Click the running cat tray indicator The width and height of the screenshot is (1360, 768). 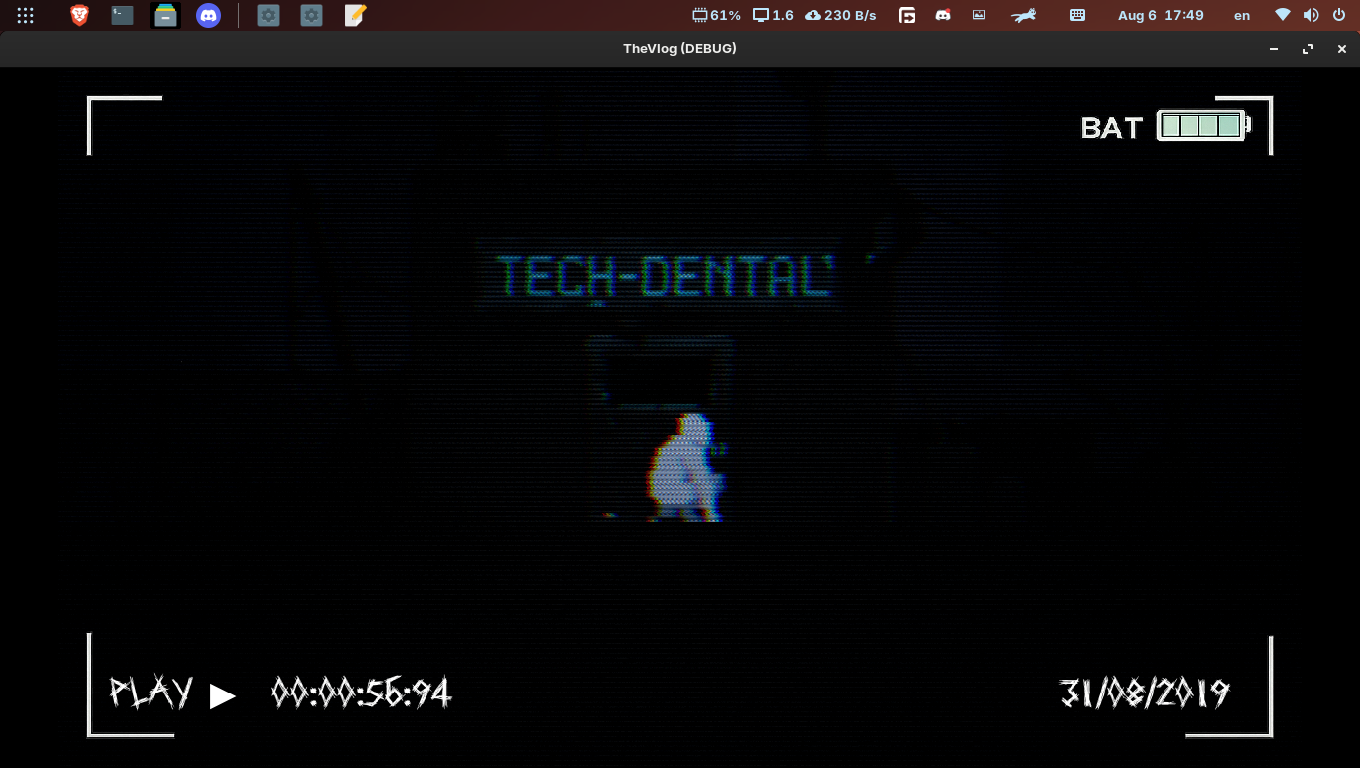[1023, 15]
